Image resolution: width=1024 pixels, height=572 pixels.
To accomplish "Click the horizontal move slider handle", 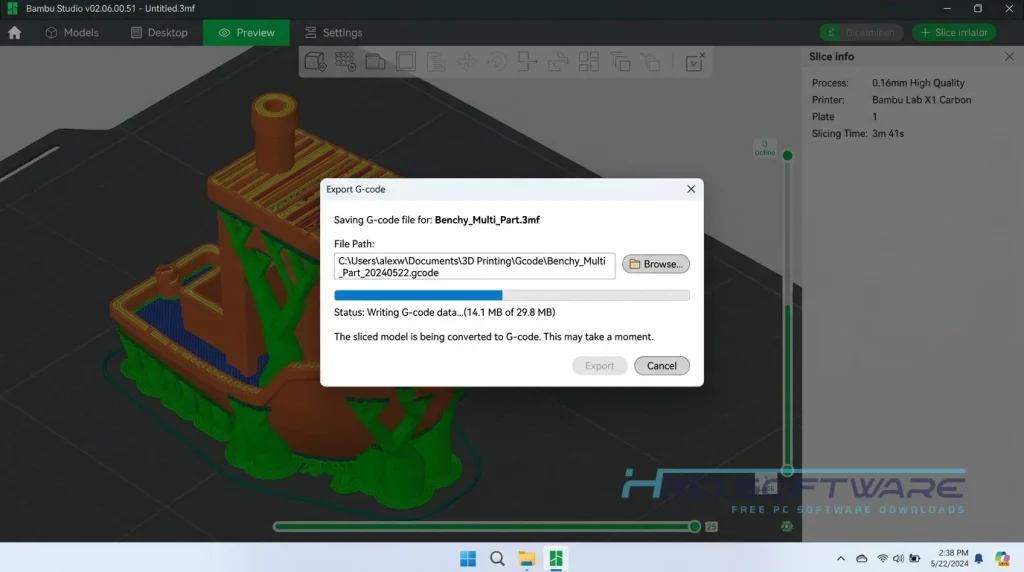I will click(x=694, y=526).
